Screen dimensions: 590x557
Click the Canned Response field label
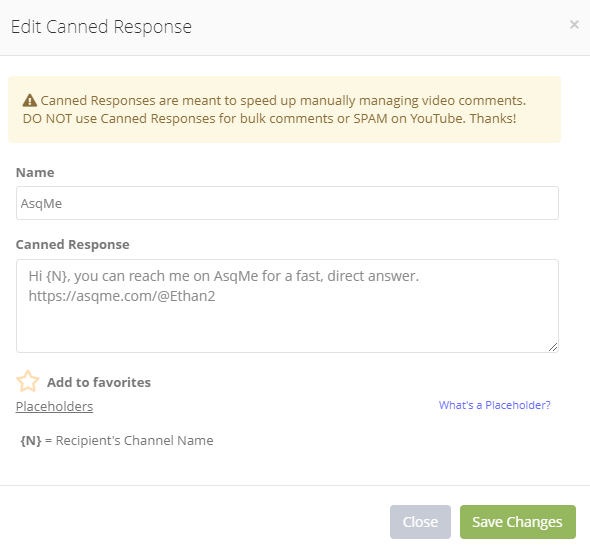(73, 245)
